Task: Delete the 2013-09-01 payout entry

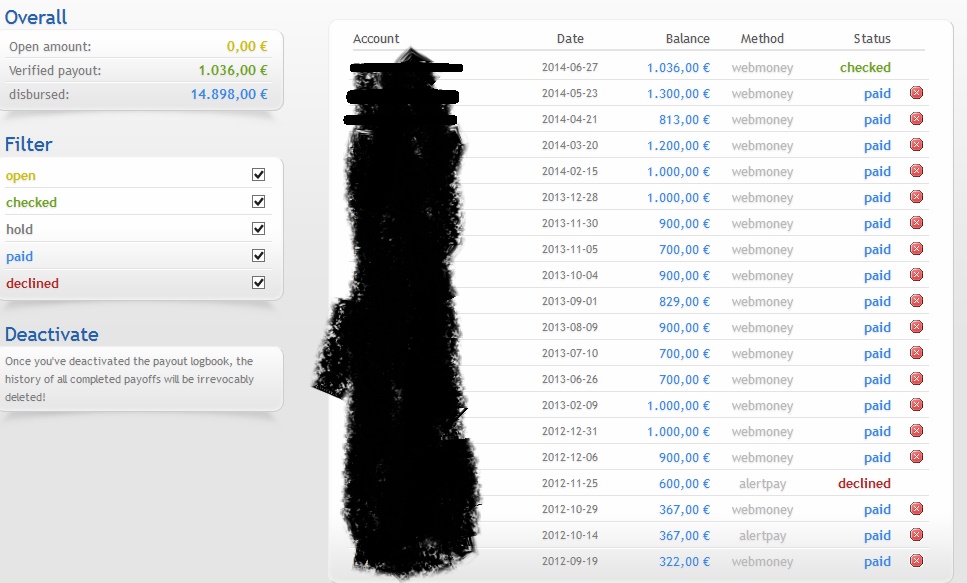Action: 916,300
